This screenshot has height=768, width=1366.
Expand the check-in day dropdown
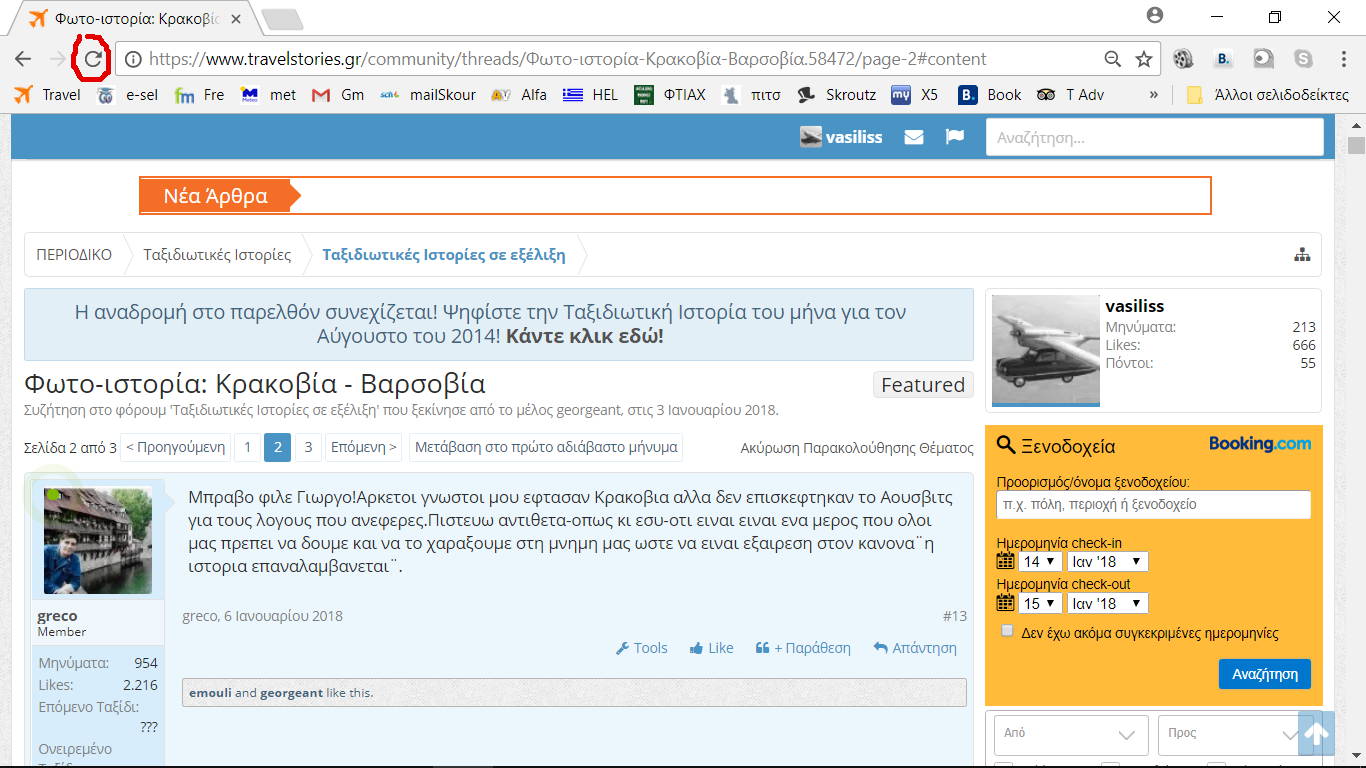1040,562
